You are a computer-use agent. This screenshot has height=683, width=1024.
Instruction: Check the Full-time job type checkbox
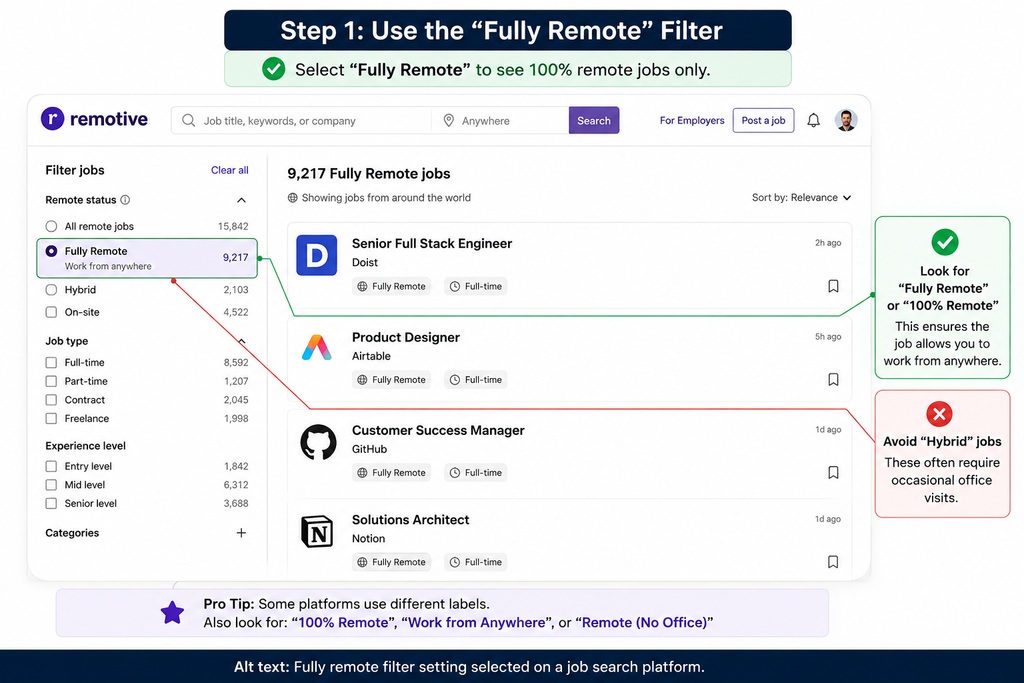(x=51, y=362)
